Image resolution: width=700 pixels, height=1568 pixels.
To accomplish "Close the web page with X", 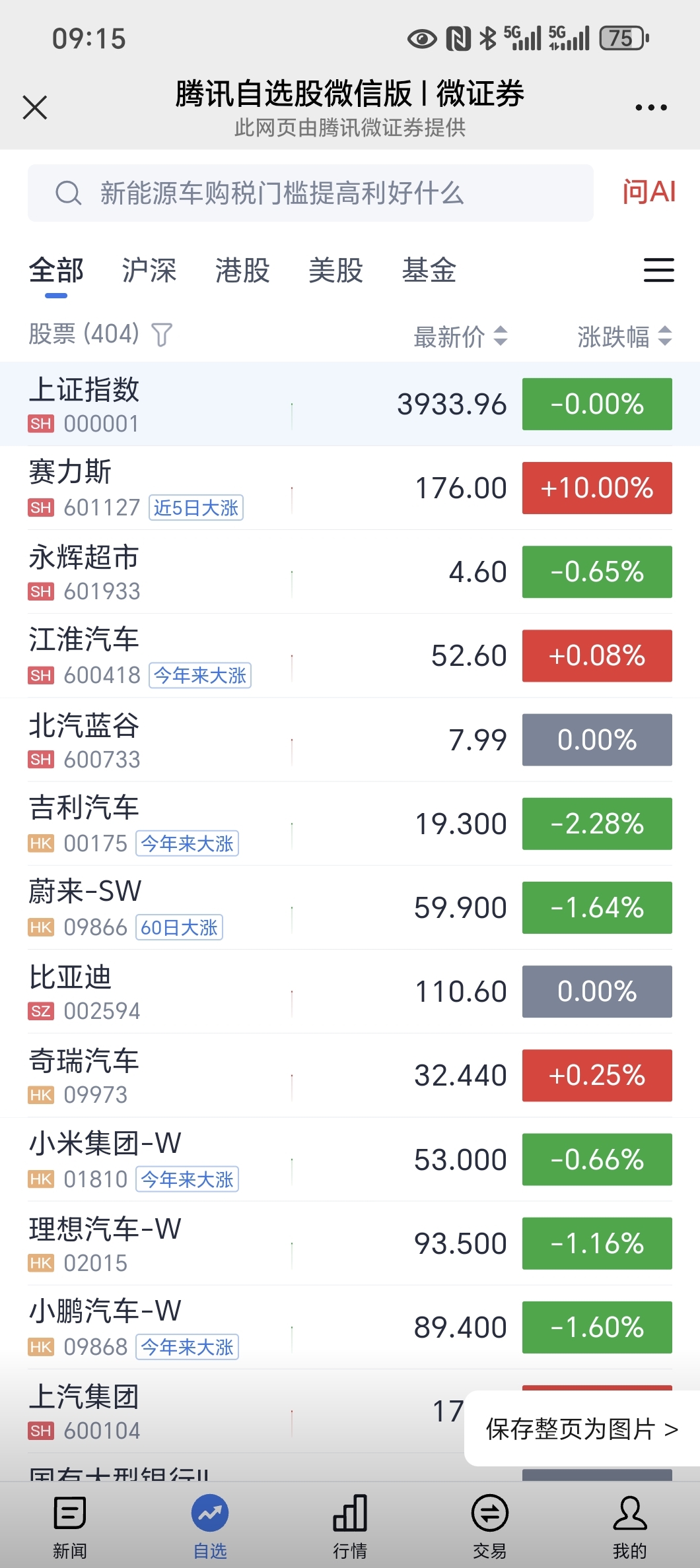I will pyautogui.click(x=35, y=107).
